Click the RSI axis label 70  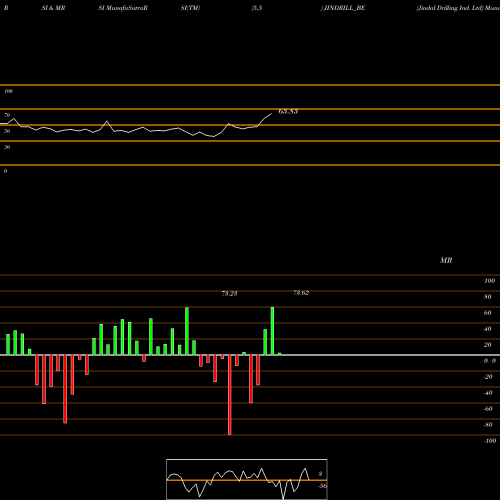tap(7, 115)
